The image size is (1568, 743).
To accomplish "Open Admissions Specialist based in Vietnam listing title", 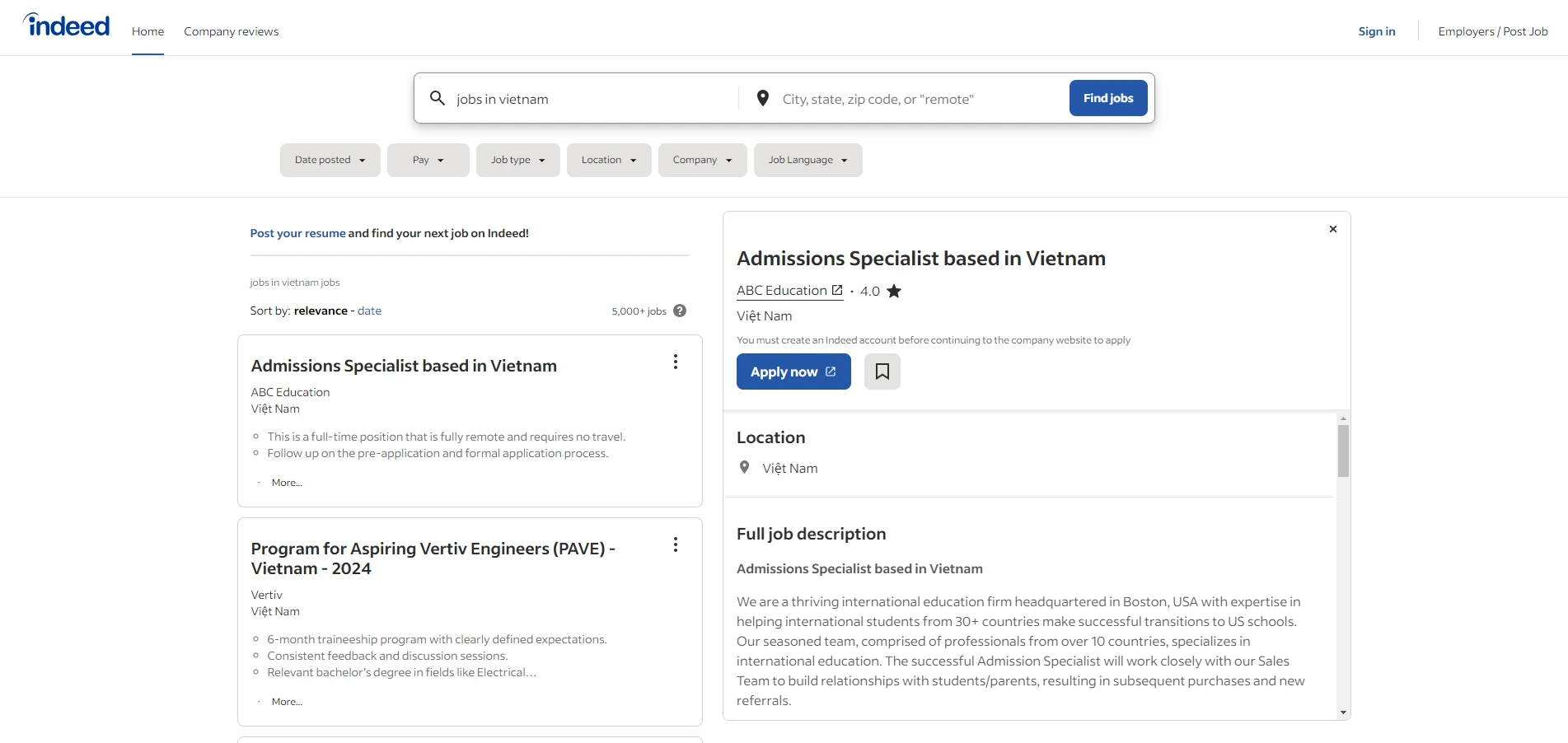I will pyautogui.click(x=404, y=366).
